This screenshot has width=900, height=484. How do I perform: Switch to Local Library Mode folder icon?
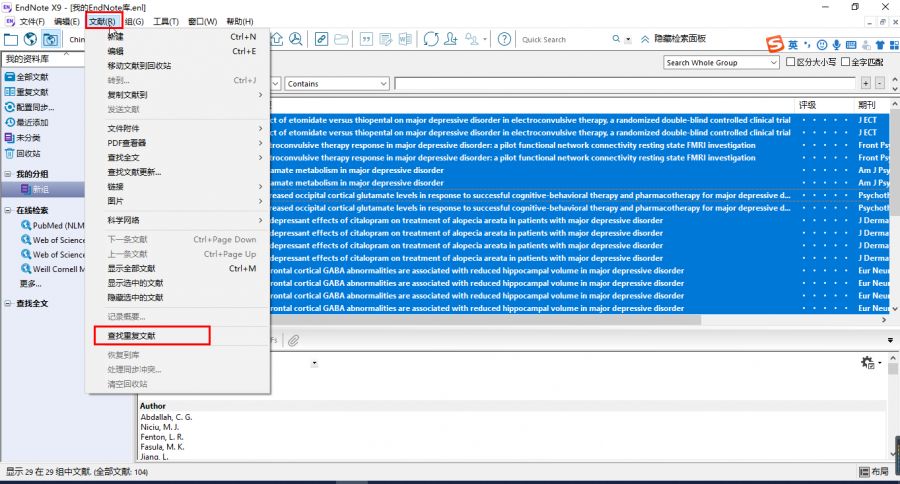pyautogui.click(x=11, y=40)
